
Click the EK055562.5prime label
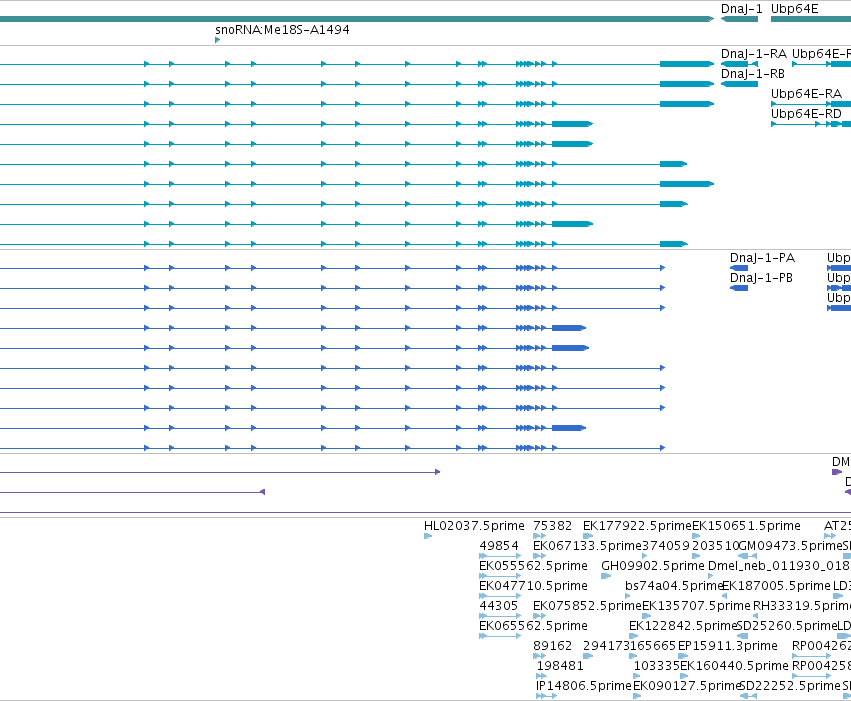533,566
